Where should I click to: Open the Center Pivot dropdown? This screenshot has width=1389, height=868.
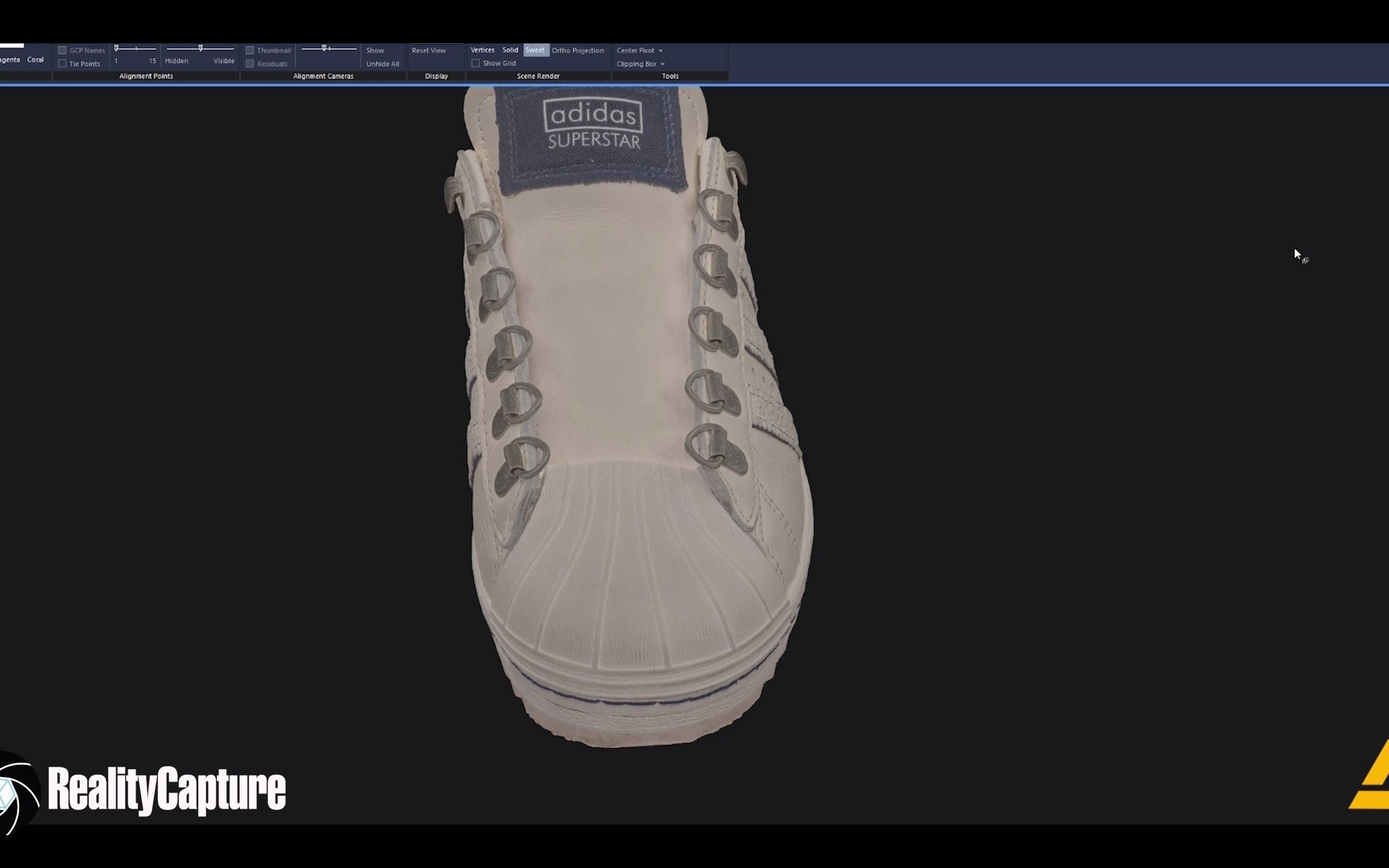(639, 51)
